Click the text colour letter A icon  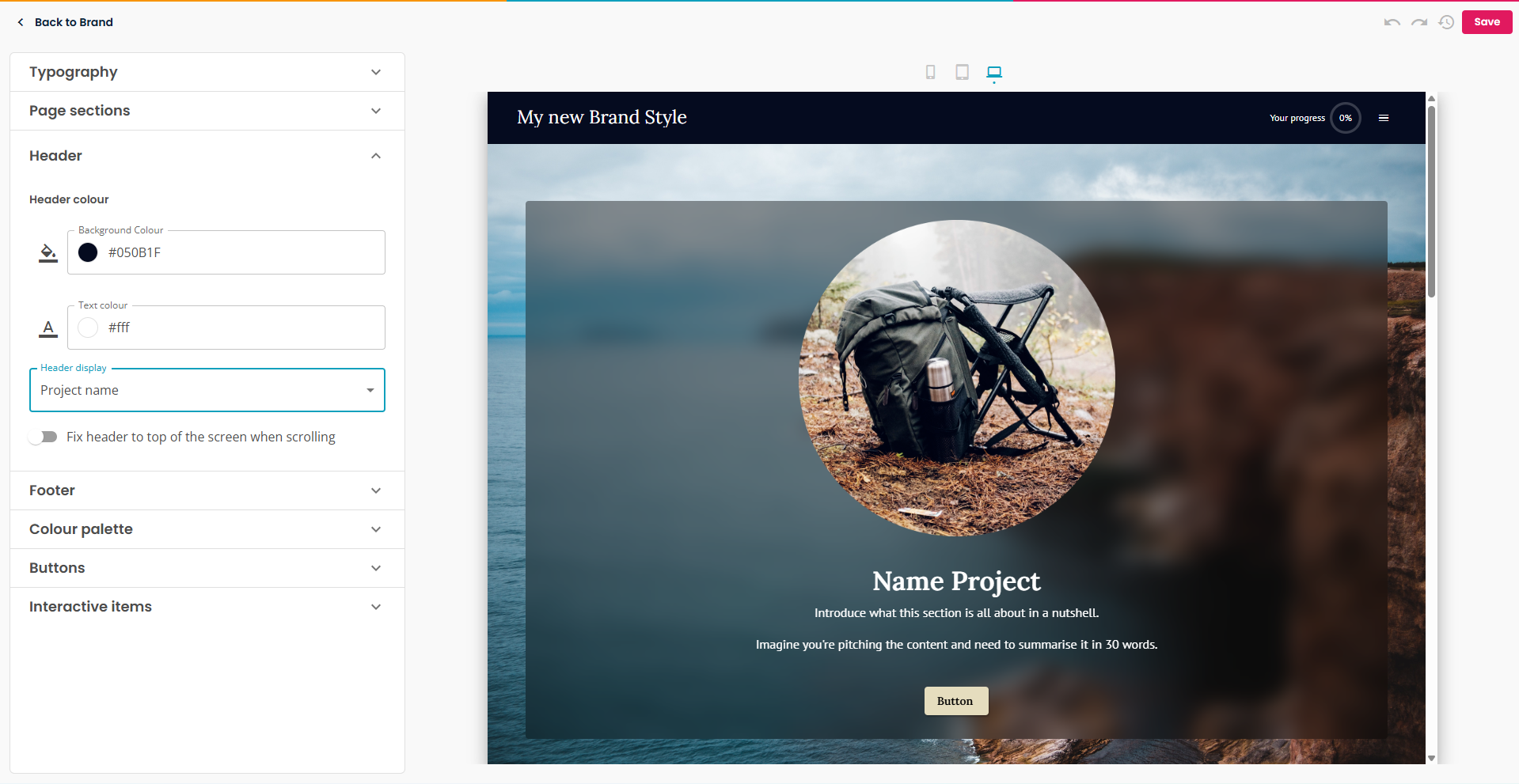click(x=48, y=328)
